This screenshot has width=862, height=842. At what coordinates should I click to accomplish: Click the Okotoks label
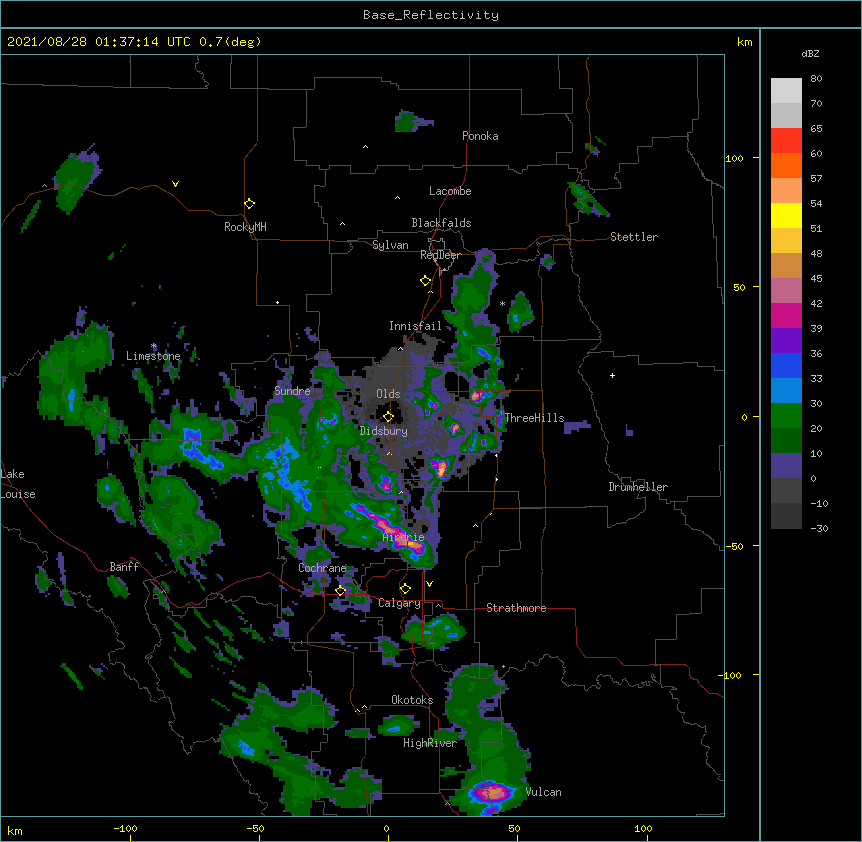pos(412,700)
